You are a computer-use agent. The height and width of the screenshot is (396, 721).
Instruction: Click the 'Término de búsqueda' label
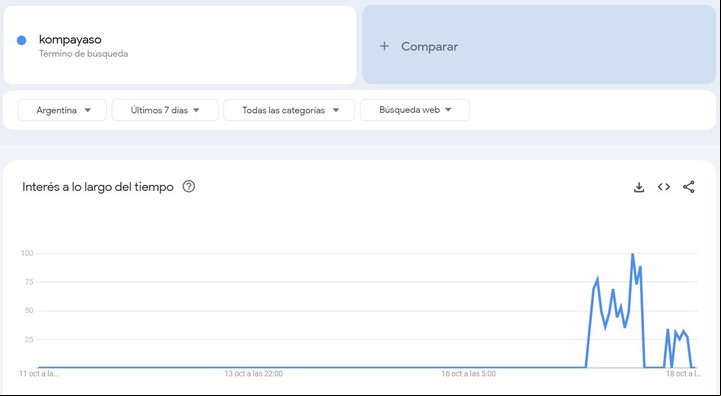(83, 54)
